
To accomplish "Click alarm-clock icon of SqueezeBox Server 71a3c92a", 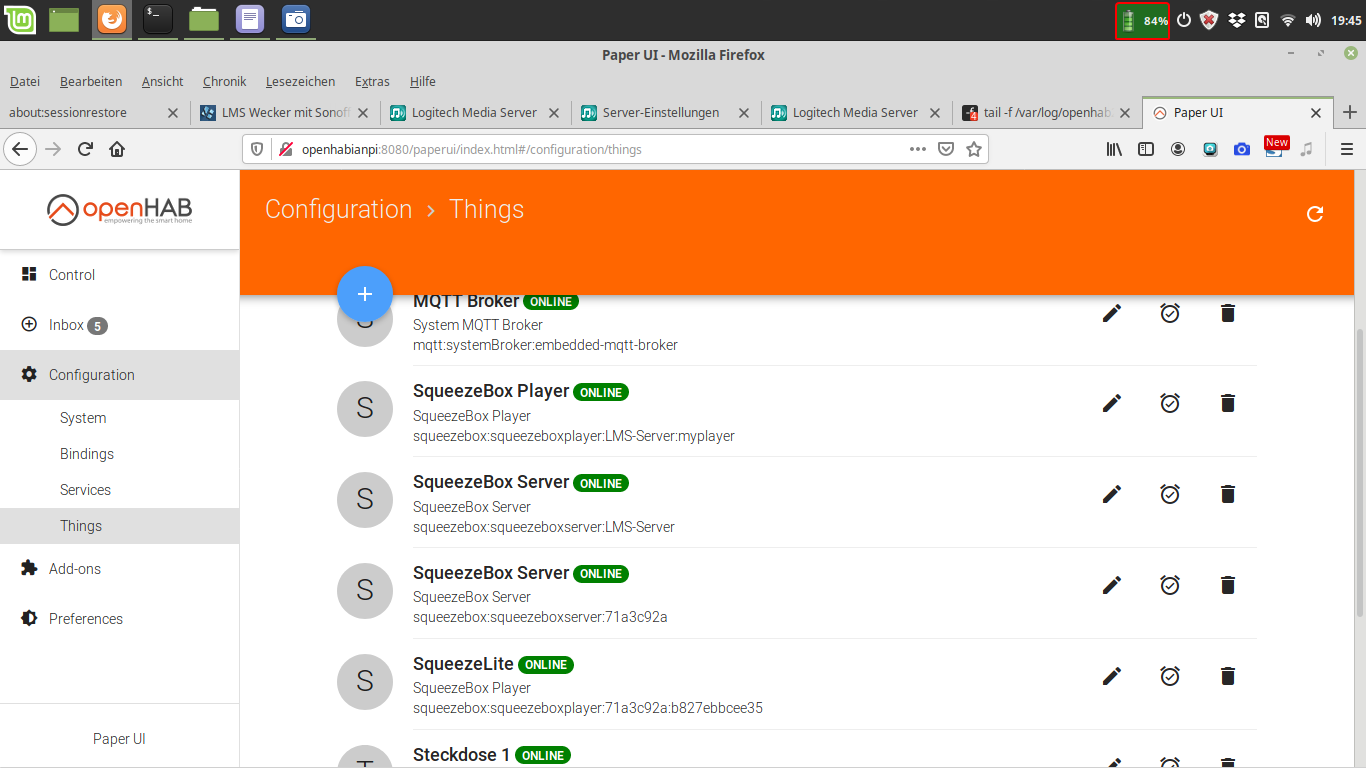I will coord(1170,585).
